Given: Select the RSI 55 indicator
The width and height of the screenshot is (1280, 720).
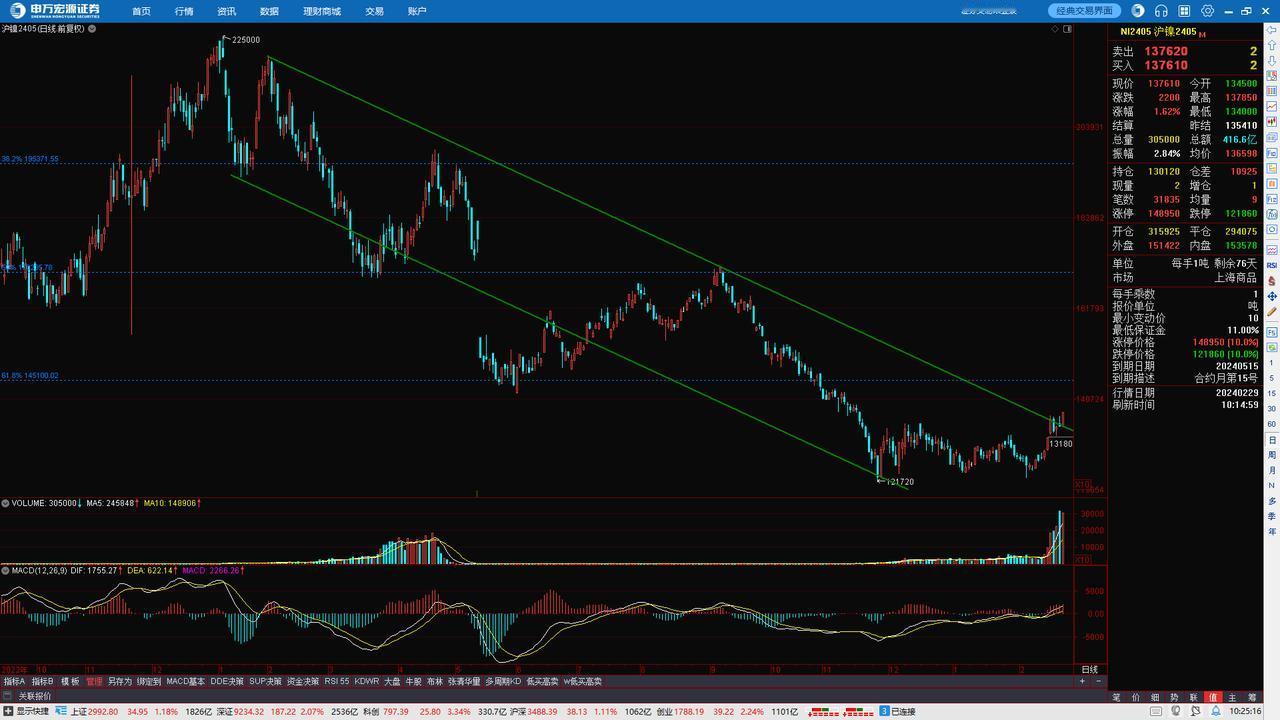Looking at the screenshot, I should click(337, 681).
